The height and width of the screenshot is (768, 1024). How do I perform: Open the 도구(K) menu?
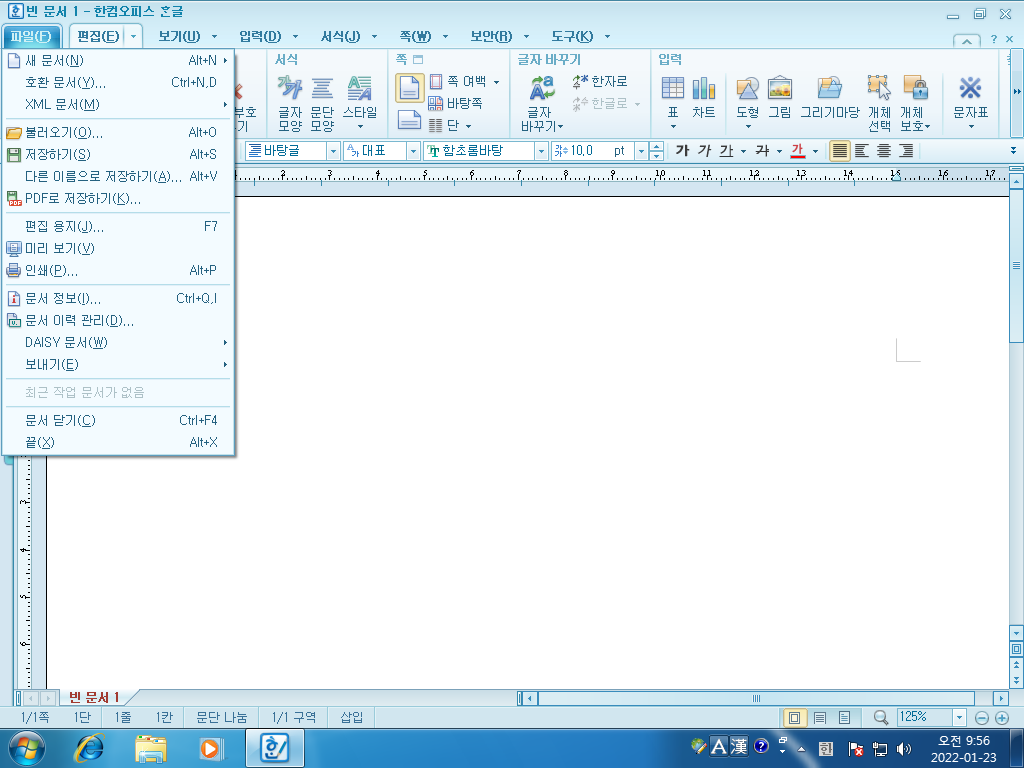(x=572, y=37)
